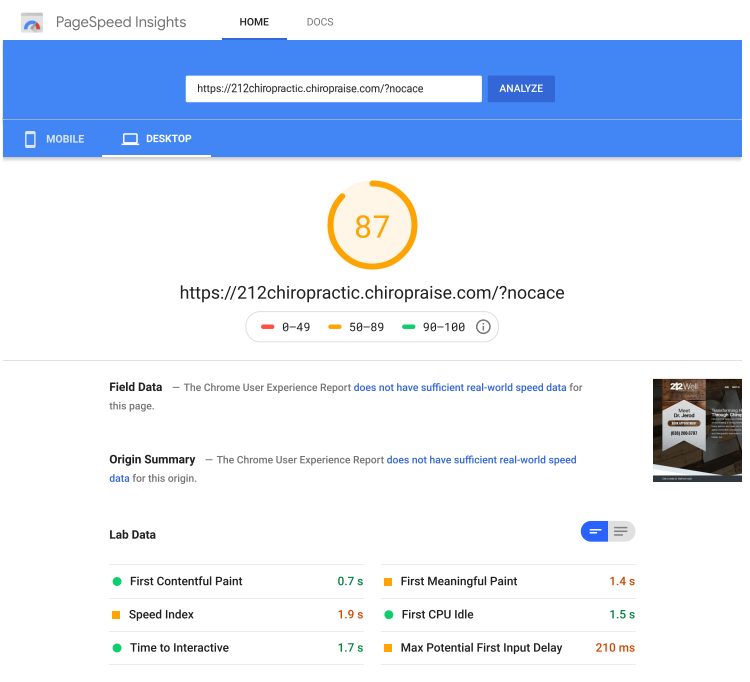Viewport: 750px width, 682px height.
Task: Click the orange Speed Index square indicator
Action: pyautogui.click(x=117, y=615)
